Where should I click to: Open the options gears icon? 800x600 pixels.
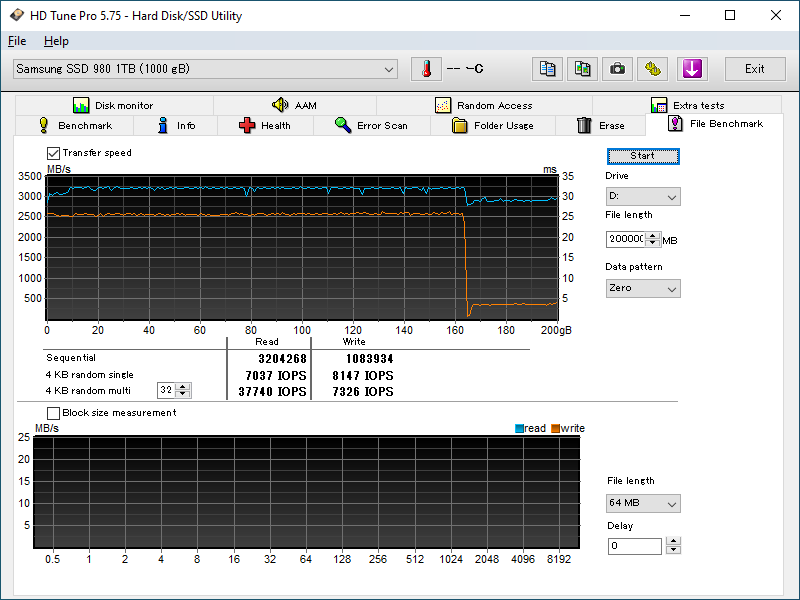653,69
